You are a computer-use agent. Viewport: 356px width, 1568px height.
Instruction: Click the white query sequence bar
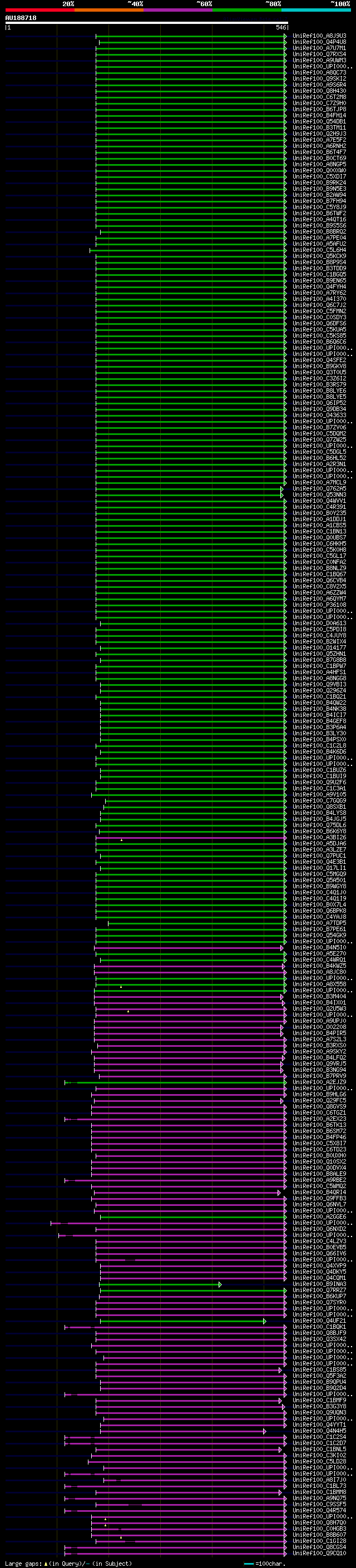(x=147, y=23)
